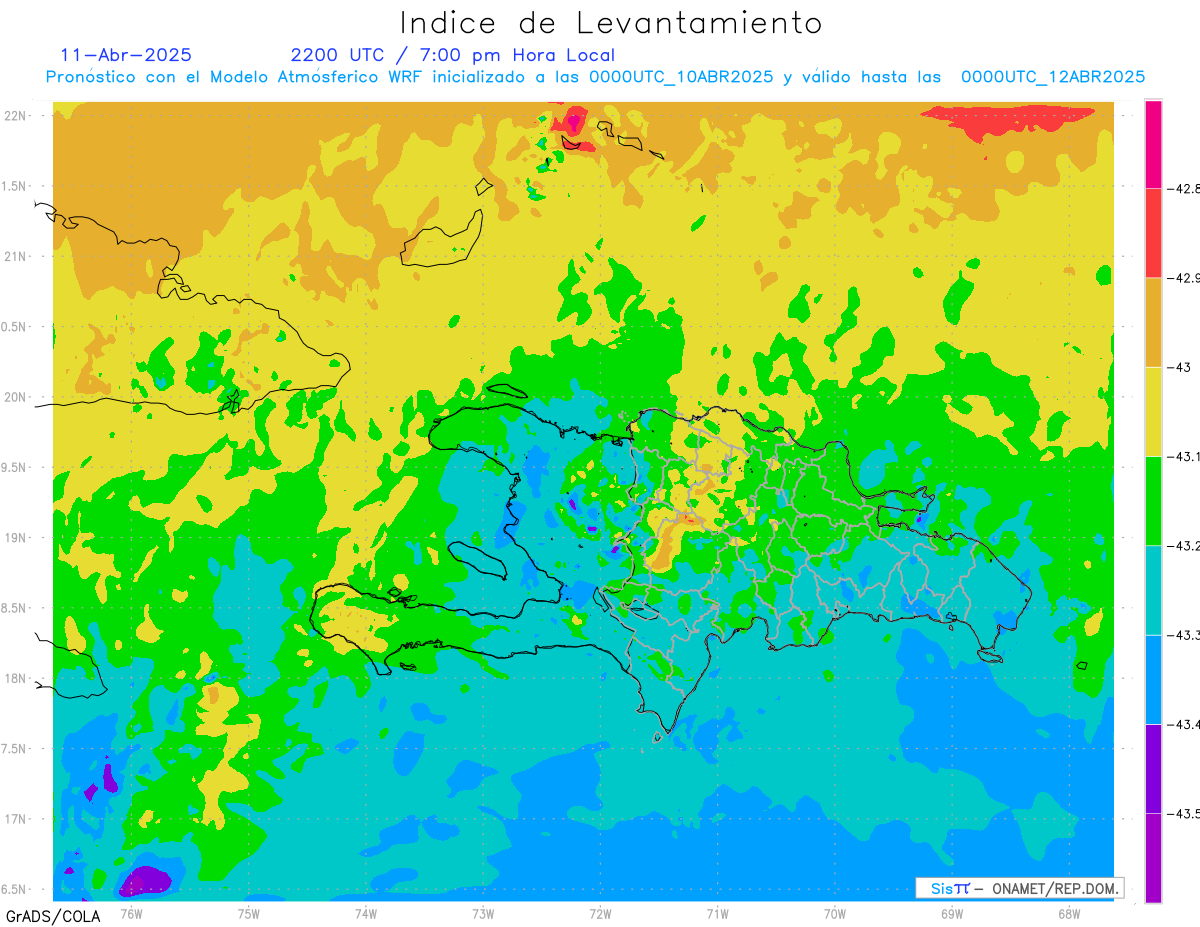This screenshot has height=927, width=1200.
Task: Click the red color bar segment
Action: click(x=1153, y=233)
